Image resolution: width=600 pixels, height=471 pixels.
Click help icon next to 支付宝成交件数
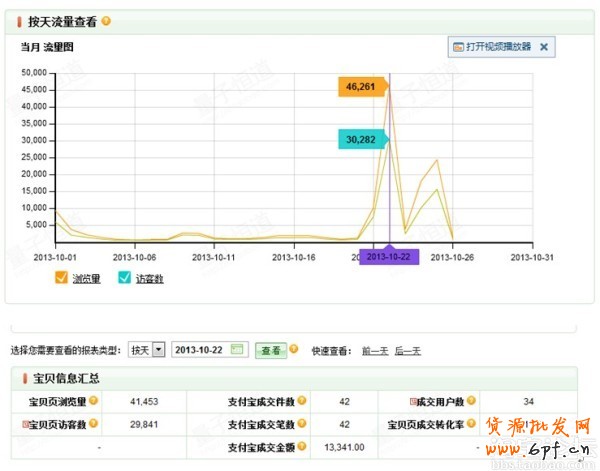click(301, 401)
